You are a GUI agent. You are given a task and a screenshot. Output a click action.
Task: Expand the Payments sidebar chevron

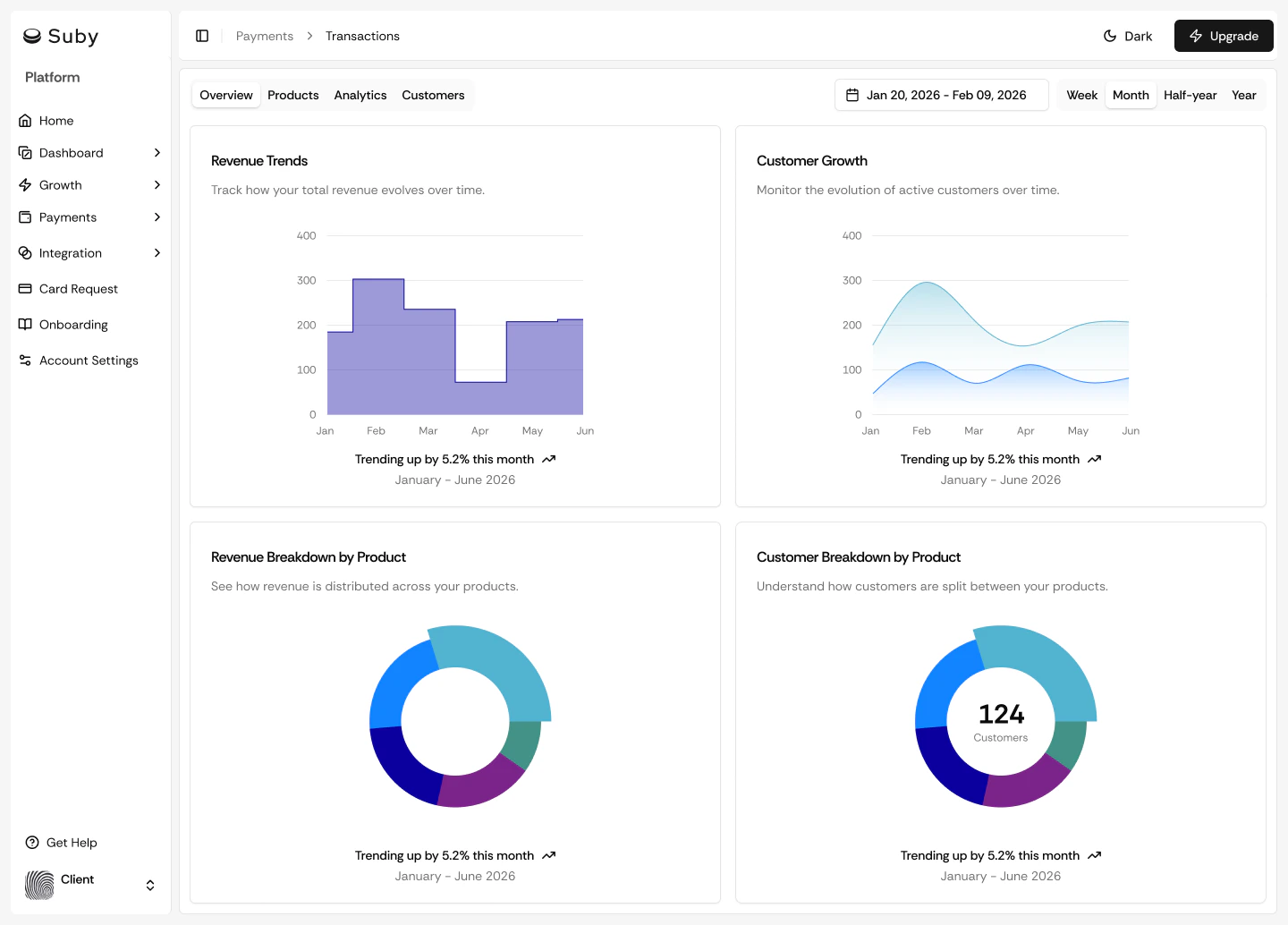tap(157, 216)
